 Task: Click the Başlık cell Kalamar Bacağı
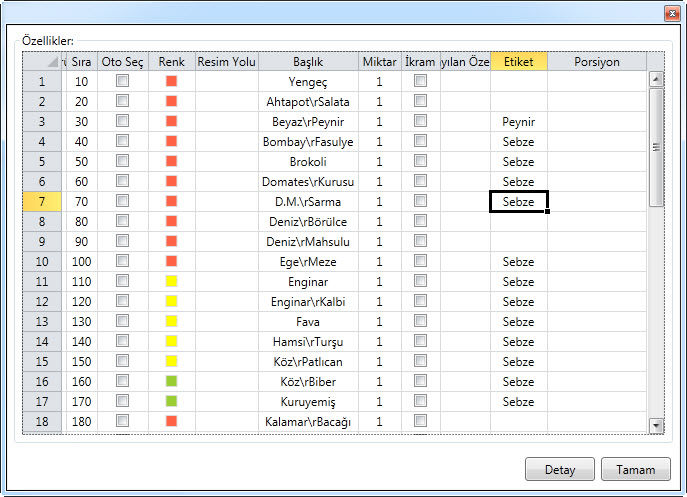point(308,421)
